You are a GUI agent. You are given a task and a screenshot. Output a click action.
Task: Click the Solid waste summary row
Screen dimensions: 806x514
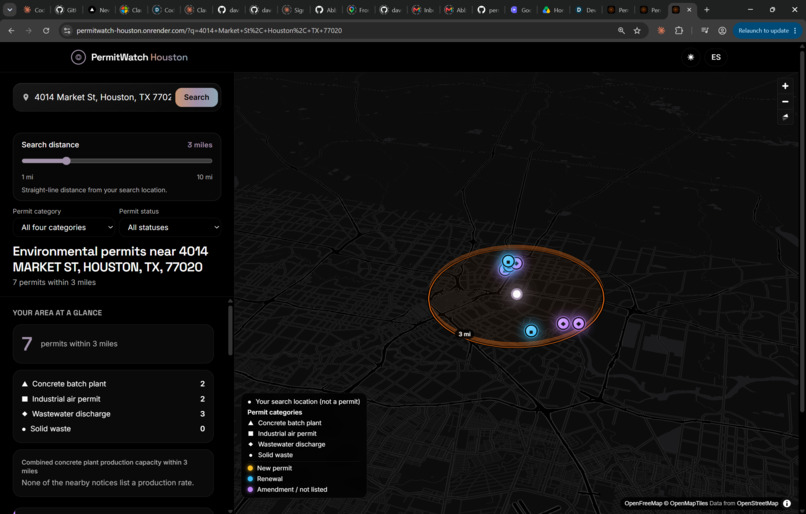pyautogui.click(x=113, y=429)
